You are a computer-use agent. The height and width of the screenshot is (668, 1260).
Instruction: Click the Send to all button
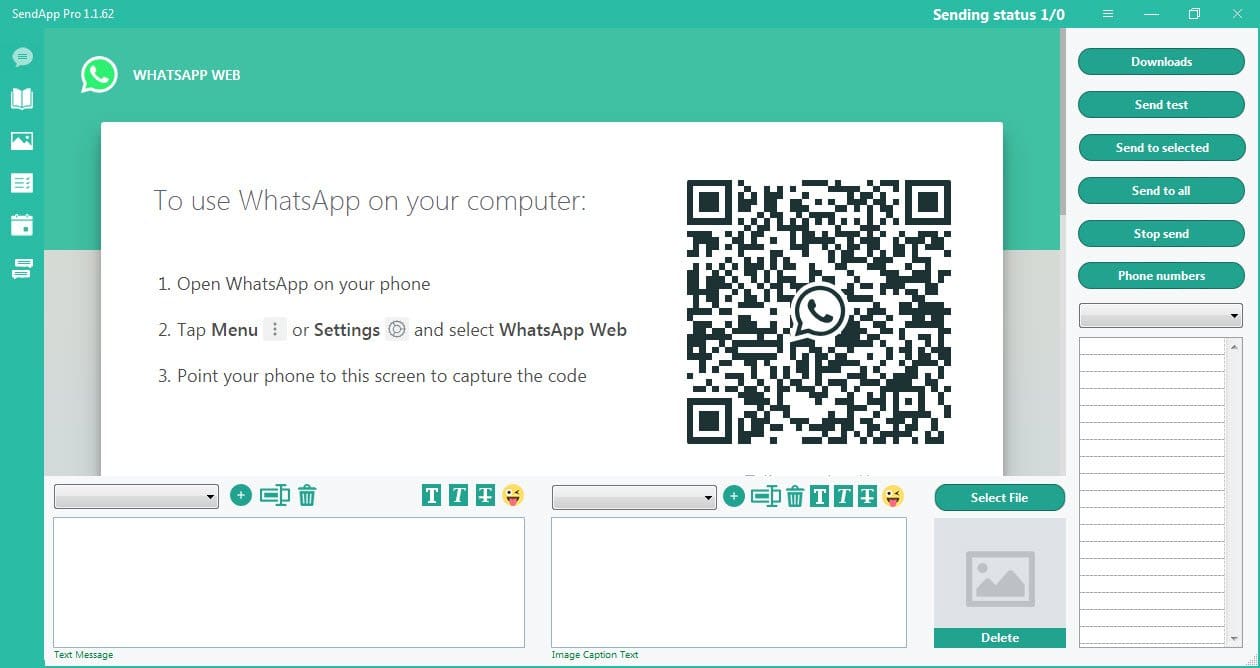(x=1161, y=190)
